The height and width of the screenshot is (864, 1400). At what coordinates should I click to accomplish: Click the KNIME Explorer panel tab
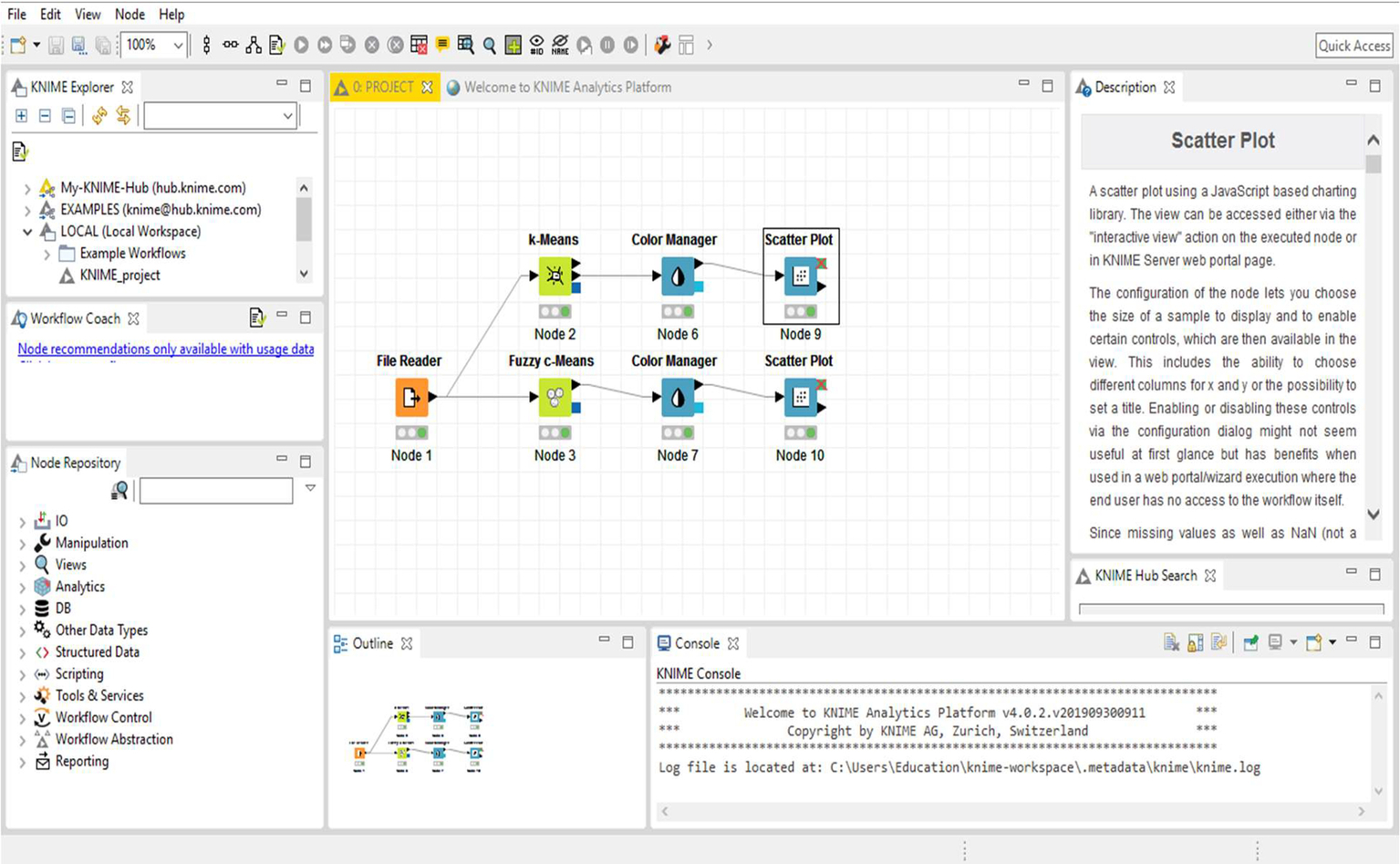coord(72,88)
